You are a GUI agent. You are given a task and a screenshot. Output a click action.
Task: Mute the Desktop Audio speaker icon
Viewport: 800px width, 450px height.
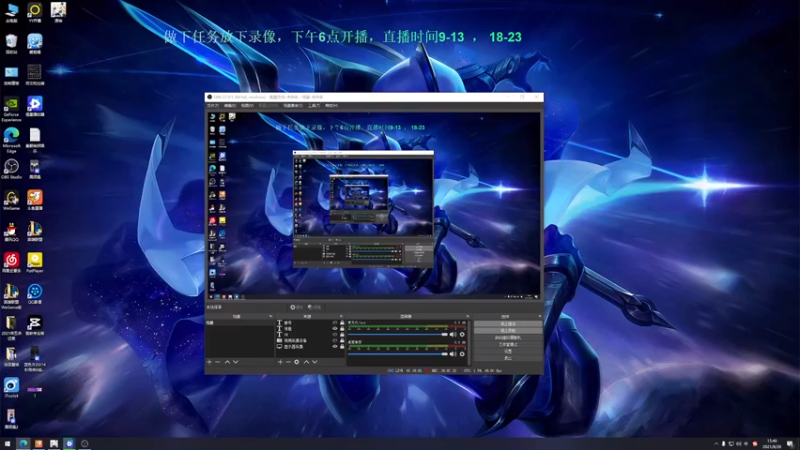(x=453, y=354)
